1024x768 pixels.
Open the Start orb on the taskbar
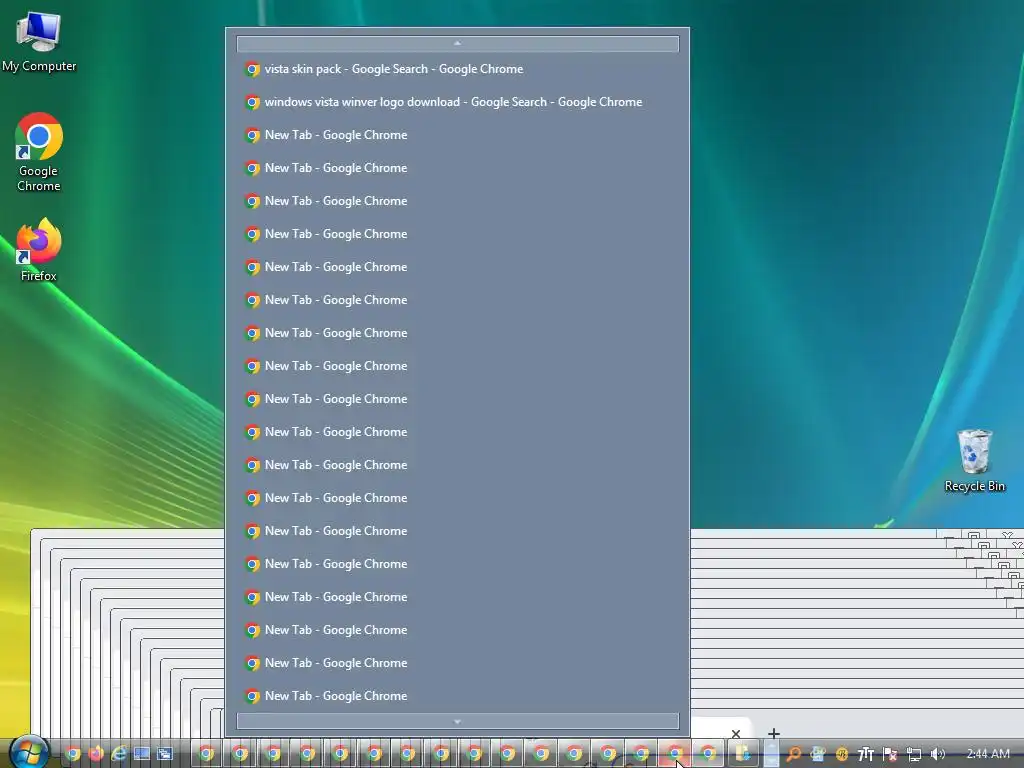click(27, 751)
